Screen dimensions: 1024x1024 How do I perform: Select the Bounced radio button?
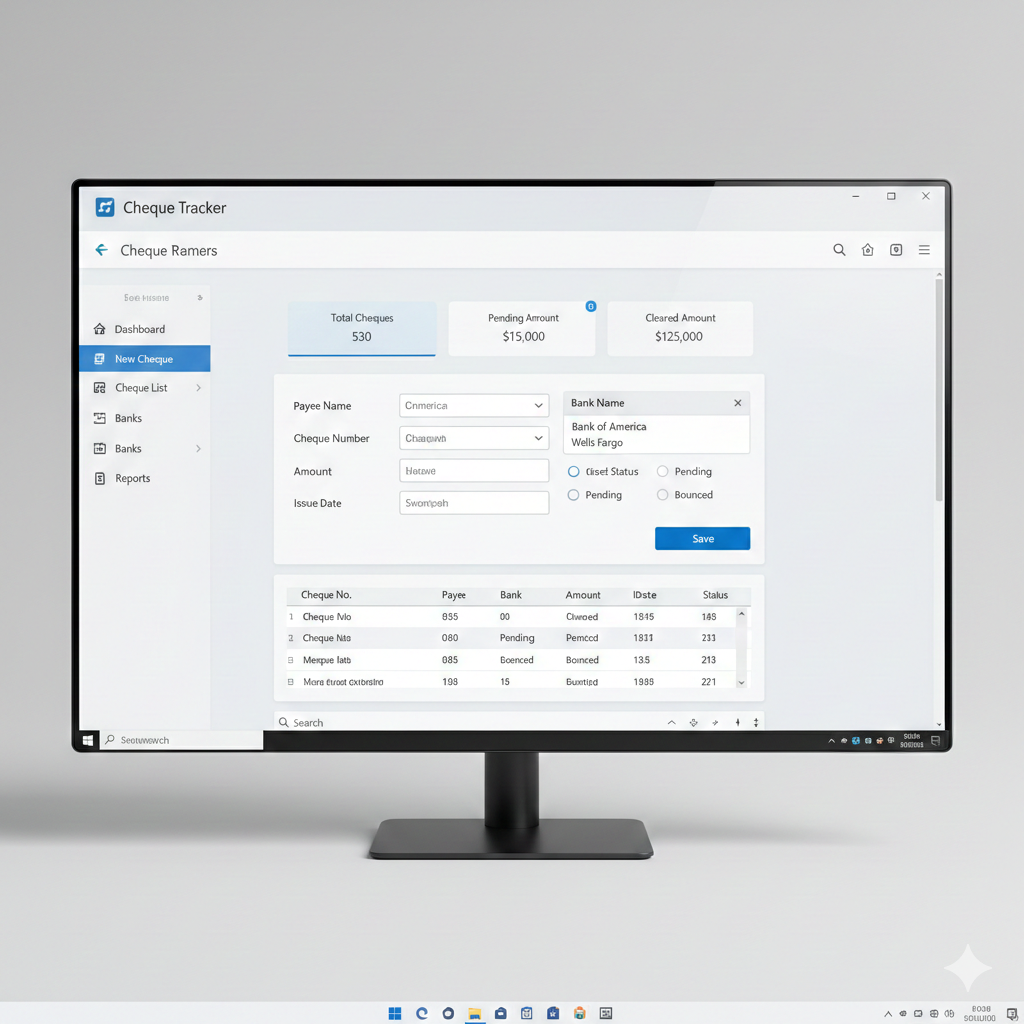coord(661,494)
